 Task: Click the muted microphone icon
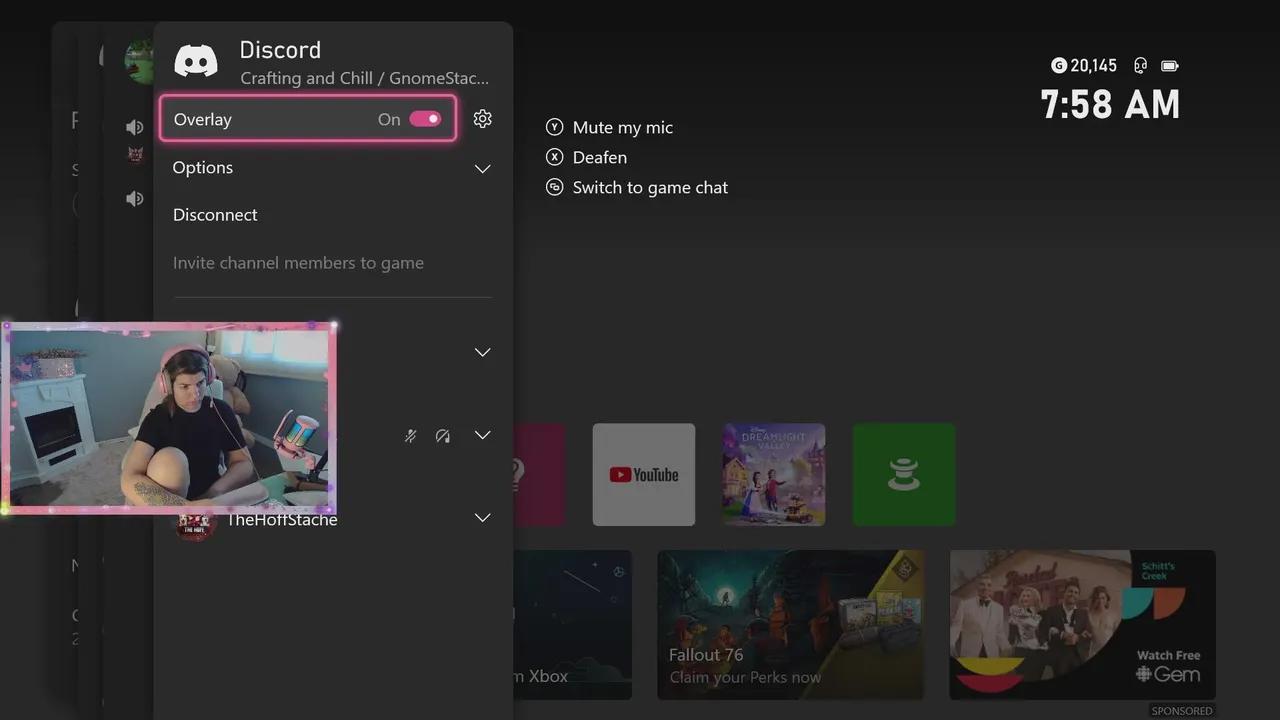click(410, 436)
